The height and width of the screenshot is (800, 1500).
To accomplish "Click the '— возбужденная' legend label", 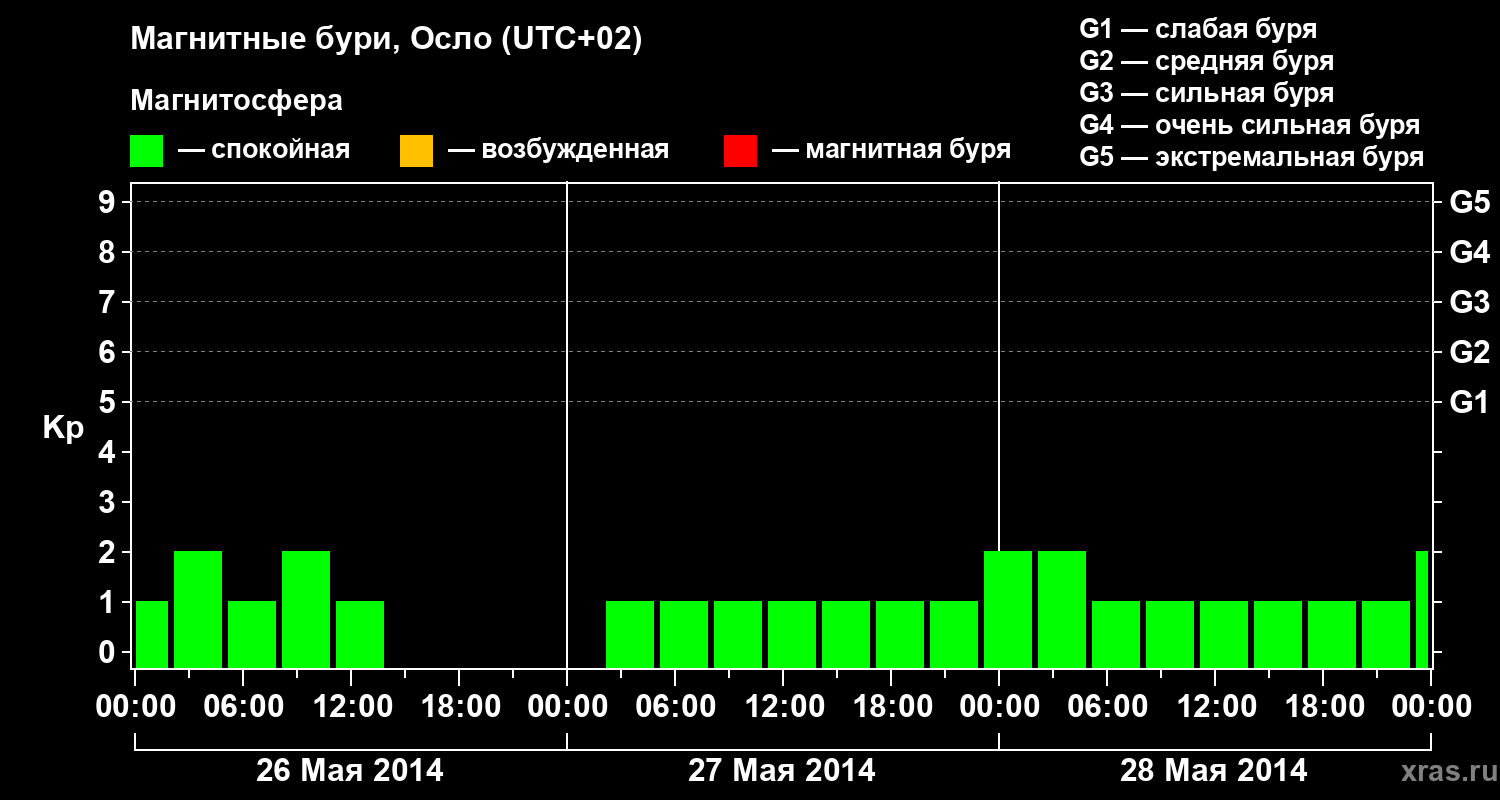I will pos(558,151).
